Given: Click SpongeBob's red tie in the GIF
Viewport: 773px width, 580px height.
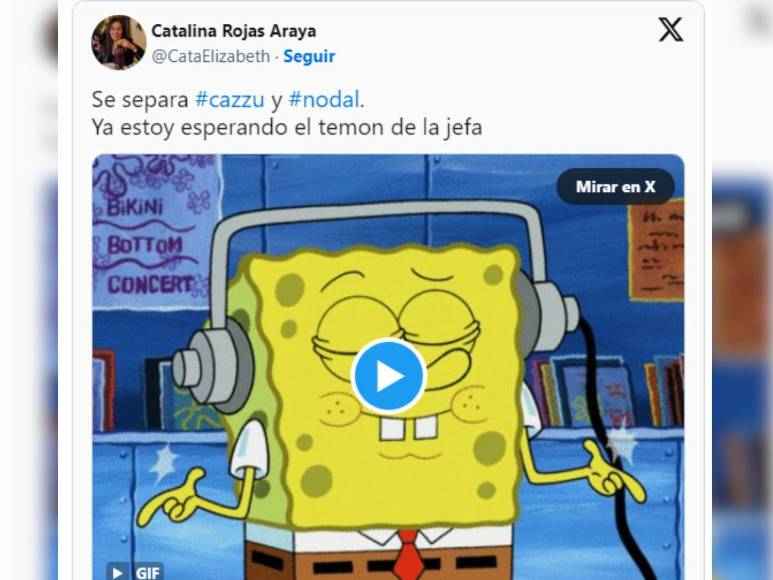Looking at the screenshot, I should 409,555.
